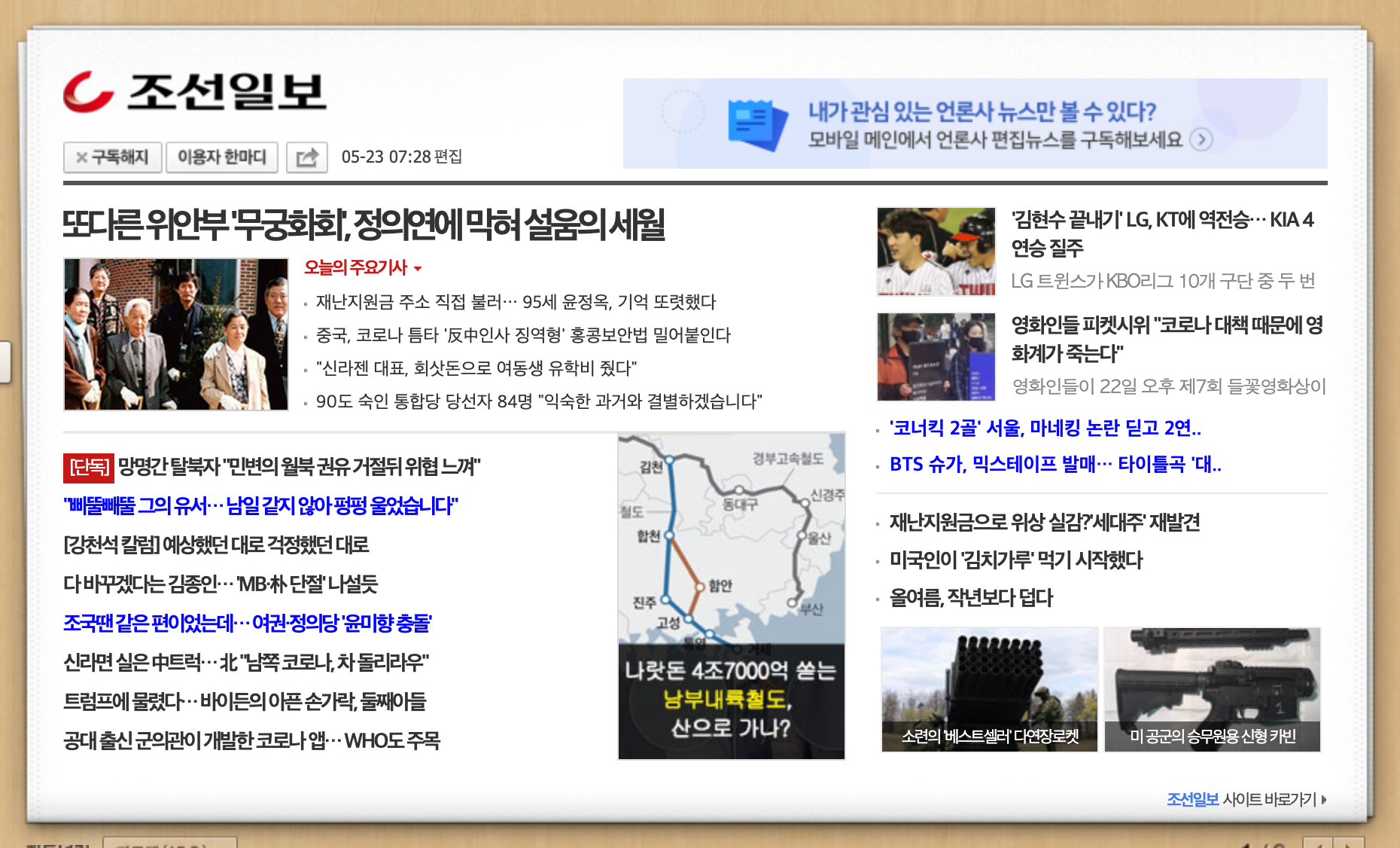1400x848 pixels.
Task: Open the 이용자 한마디 button
Action: click(222, 157)
